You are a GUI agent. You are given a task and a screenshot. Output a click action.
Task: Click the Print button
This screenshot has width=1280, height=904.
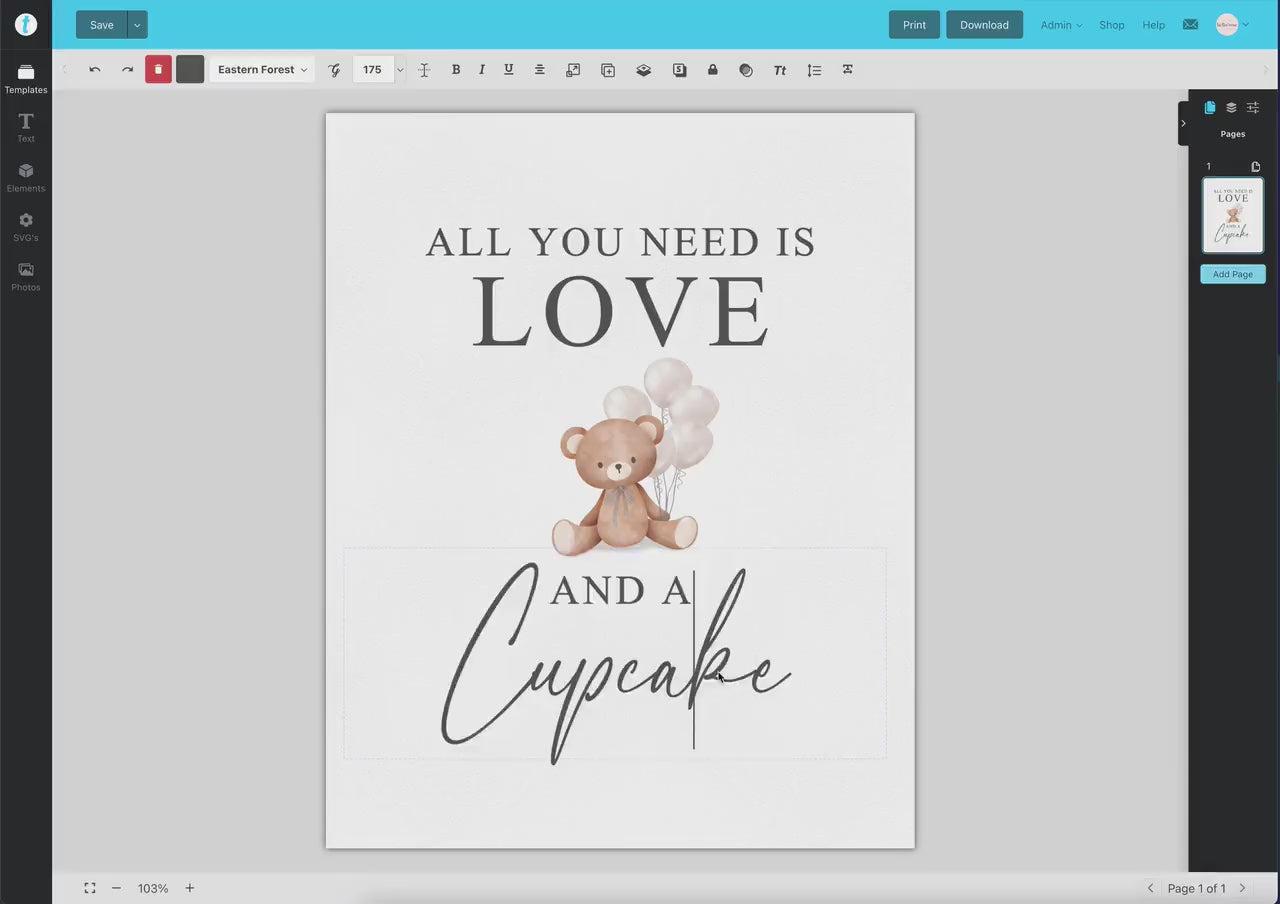(x=914, y=25)
